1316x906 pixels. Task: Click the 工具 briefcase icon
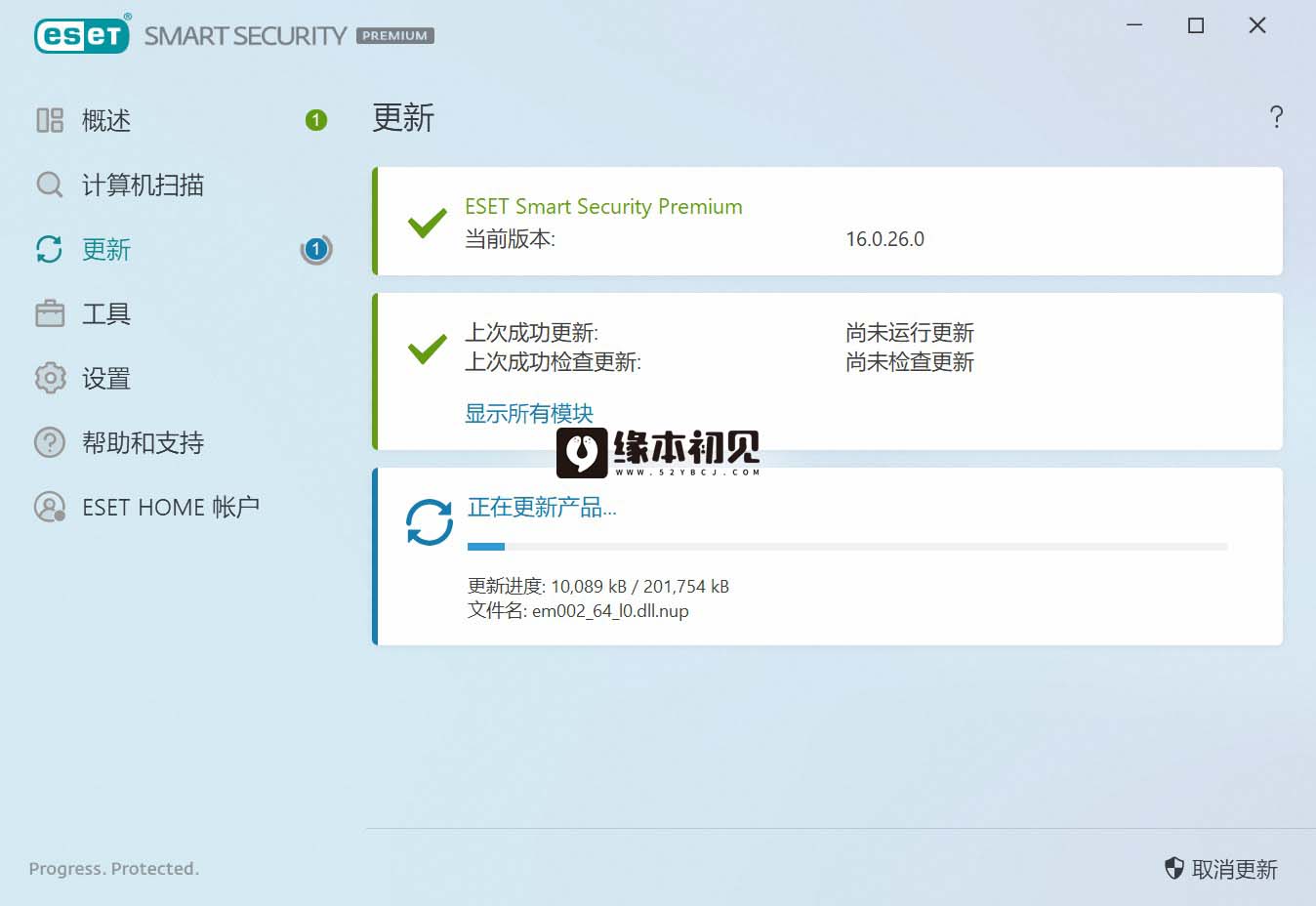pos(50,313)
